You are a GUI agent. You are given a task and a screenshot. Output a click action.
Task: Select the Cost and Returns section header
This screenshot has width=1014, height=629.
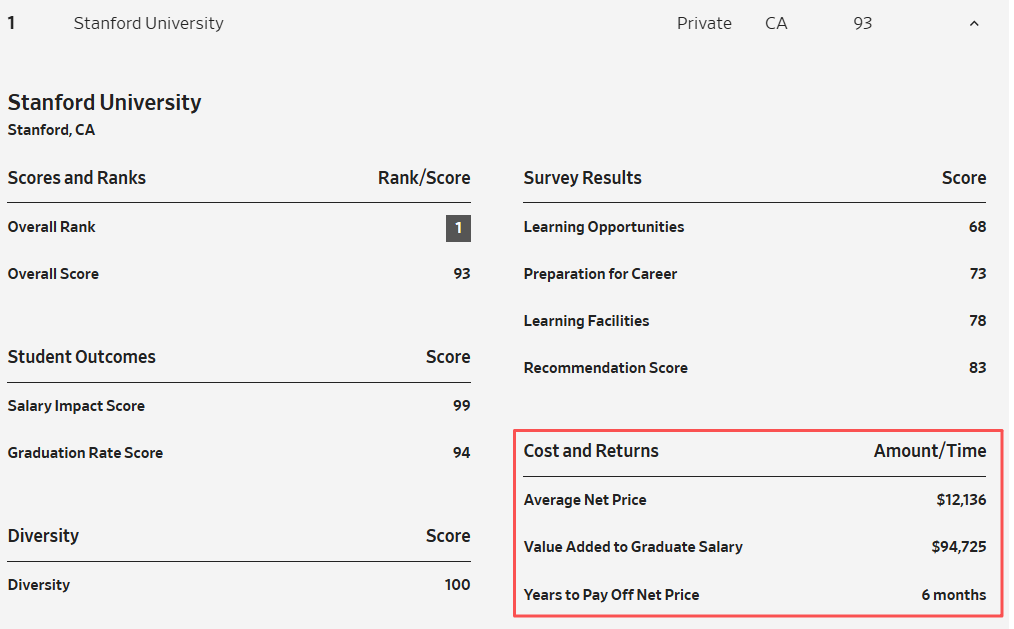(x=591, y=451)
